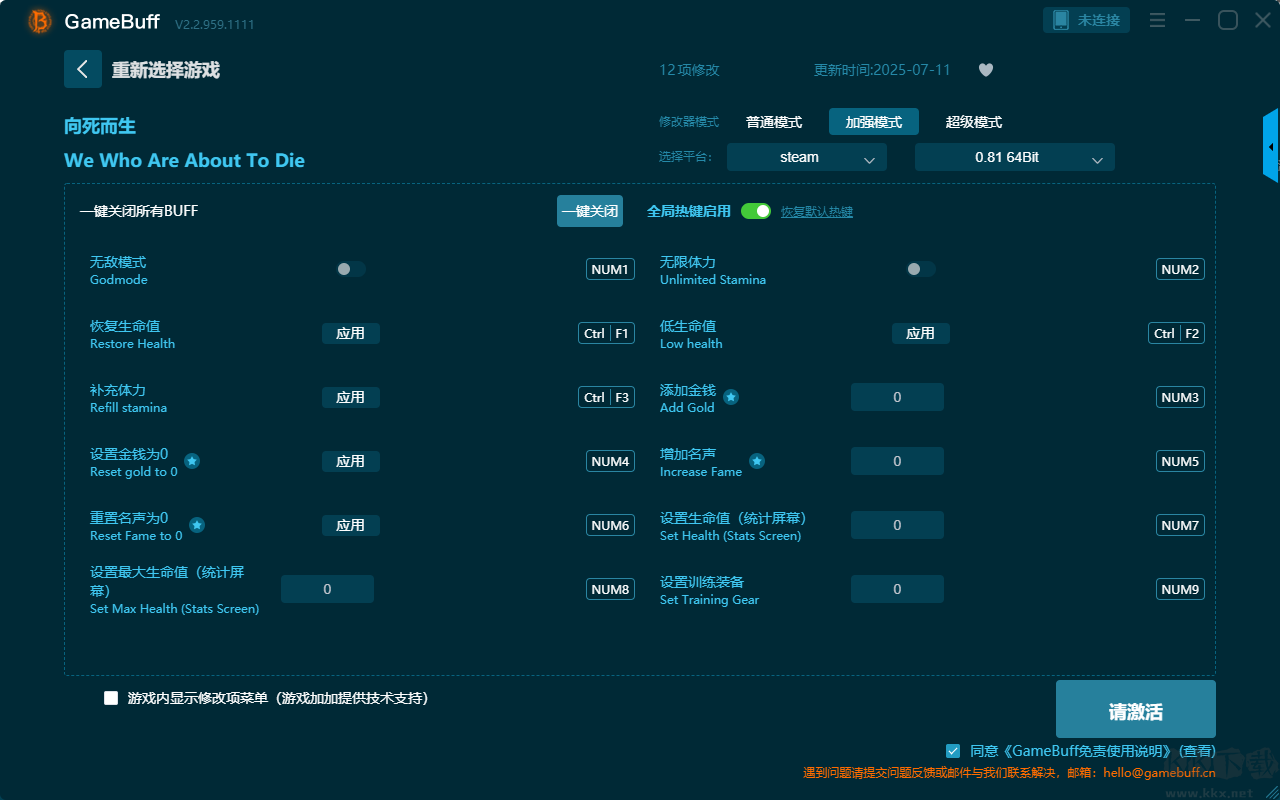The height and width of the screenshot is (800, 1280).
Task: Click the heart favorite icon
Action: 985,70
